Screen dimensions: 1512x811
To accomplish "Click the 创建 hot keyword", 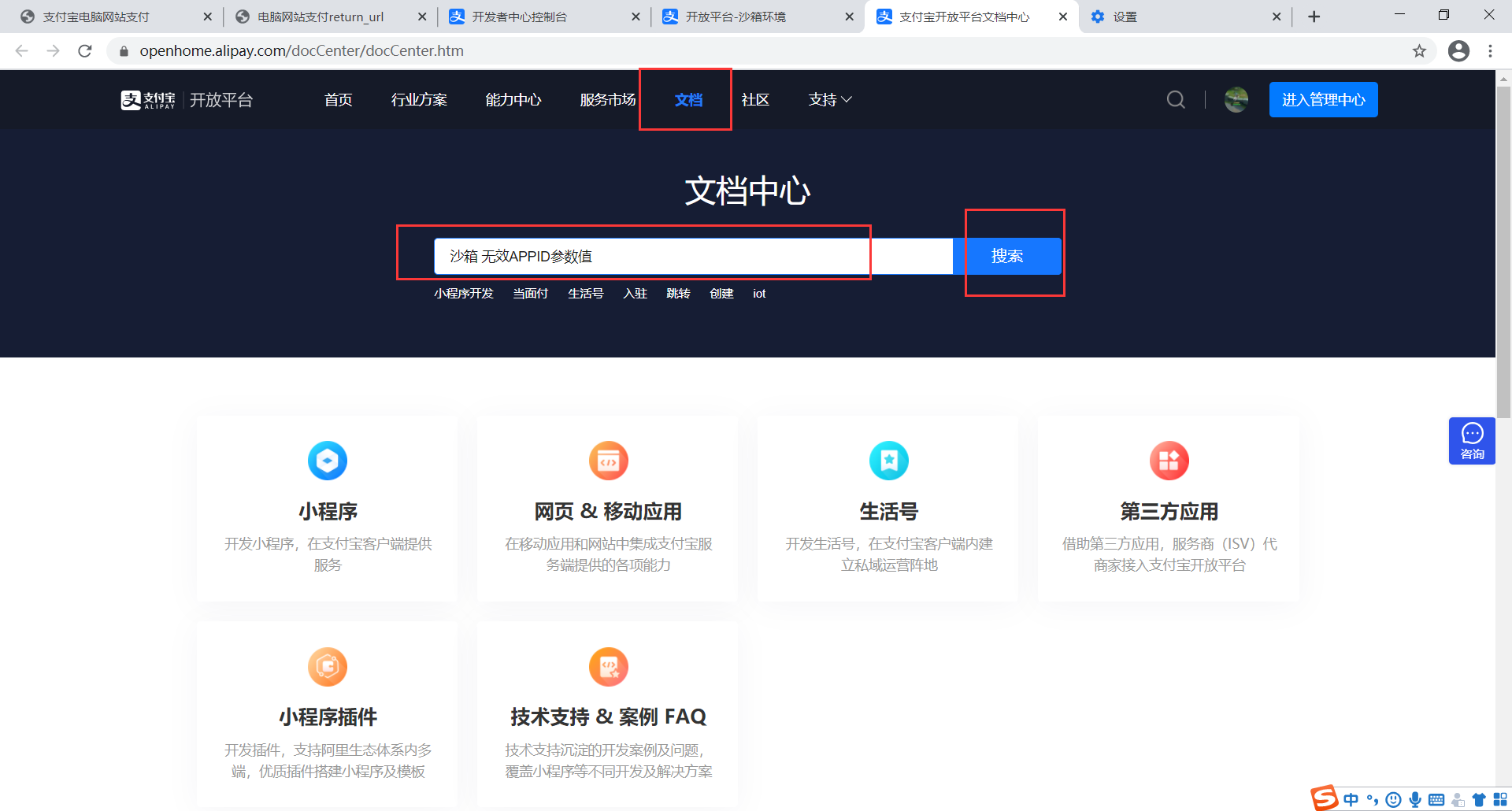I will (x=721, y=294).
